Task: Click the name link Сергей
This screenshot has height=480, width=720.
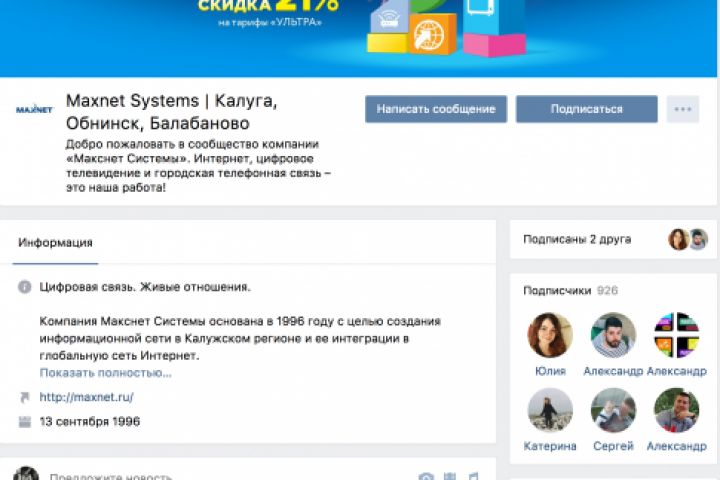Action: coord(613,446)
